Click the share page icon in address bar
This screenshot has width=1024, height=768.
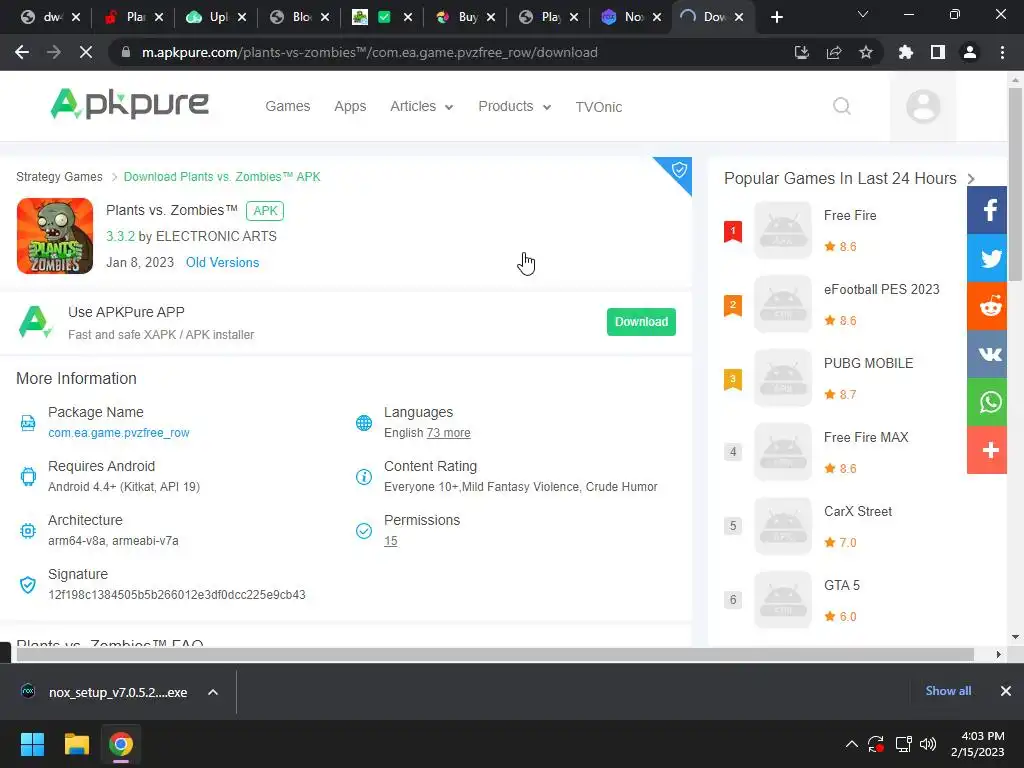point(834,52)
